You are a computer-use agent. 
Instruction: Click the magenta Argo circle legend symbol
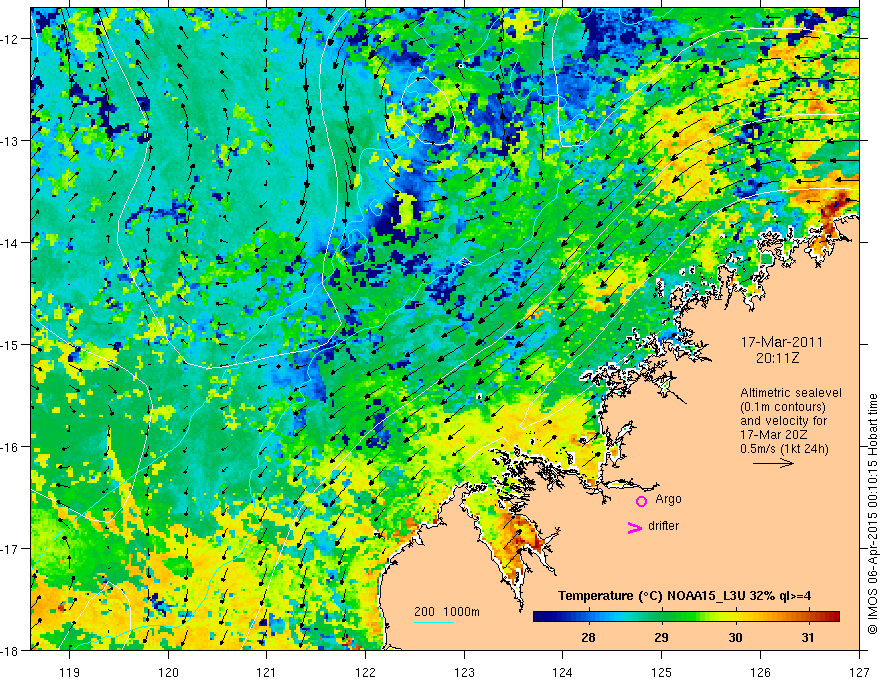point(641,501)
